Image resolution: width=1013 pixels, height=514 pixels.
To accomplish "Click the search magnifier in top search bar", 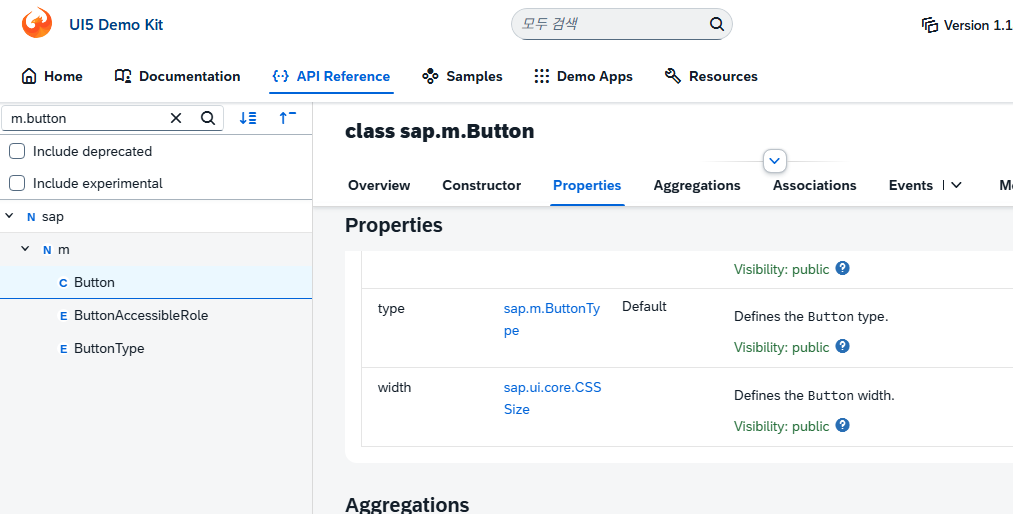I will 716,25.
